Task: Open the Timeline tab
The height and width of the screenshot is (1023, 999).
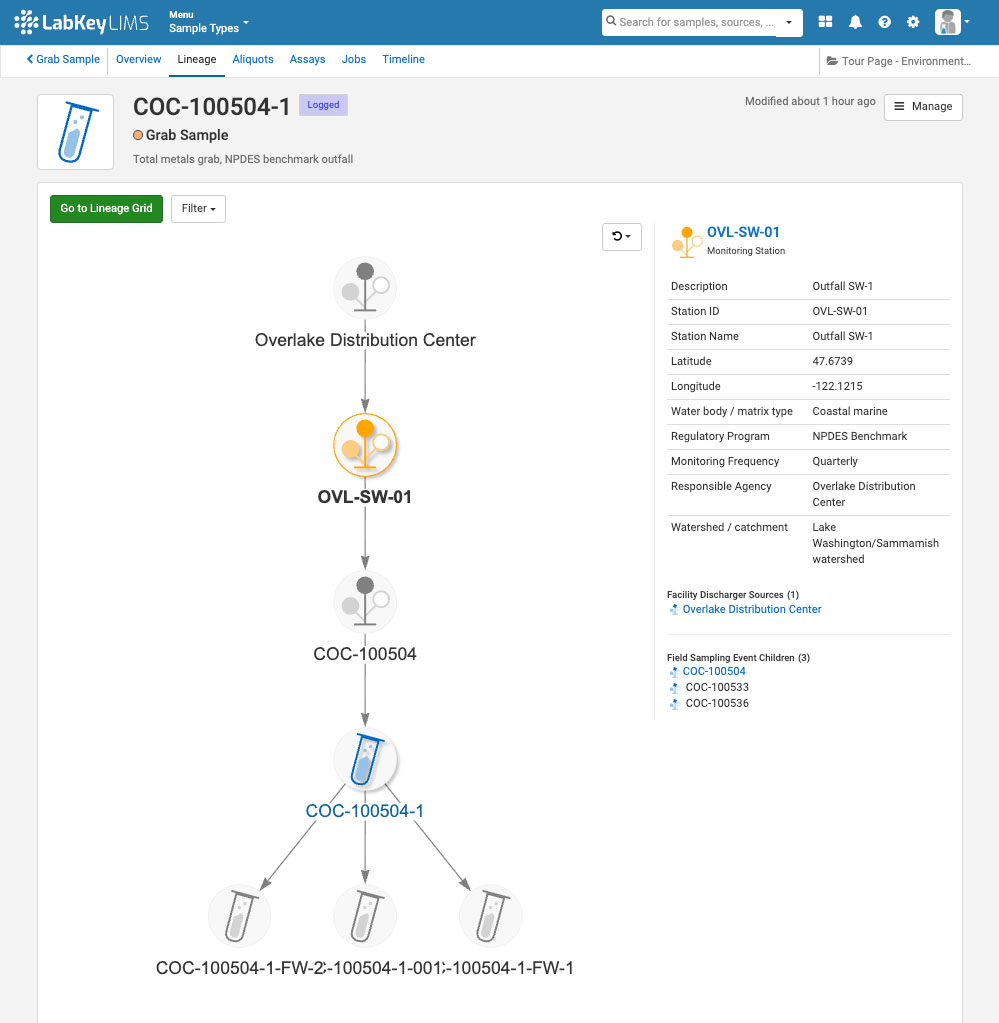Action: (403, 59)
